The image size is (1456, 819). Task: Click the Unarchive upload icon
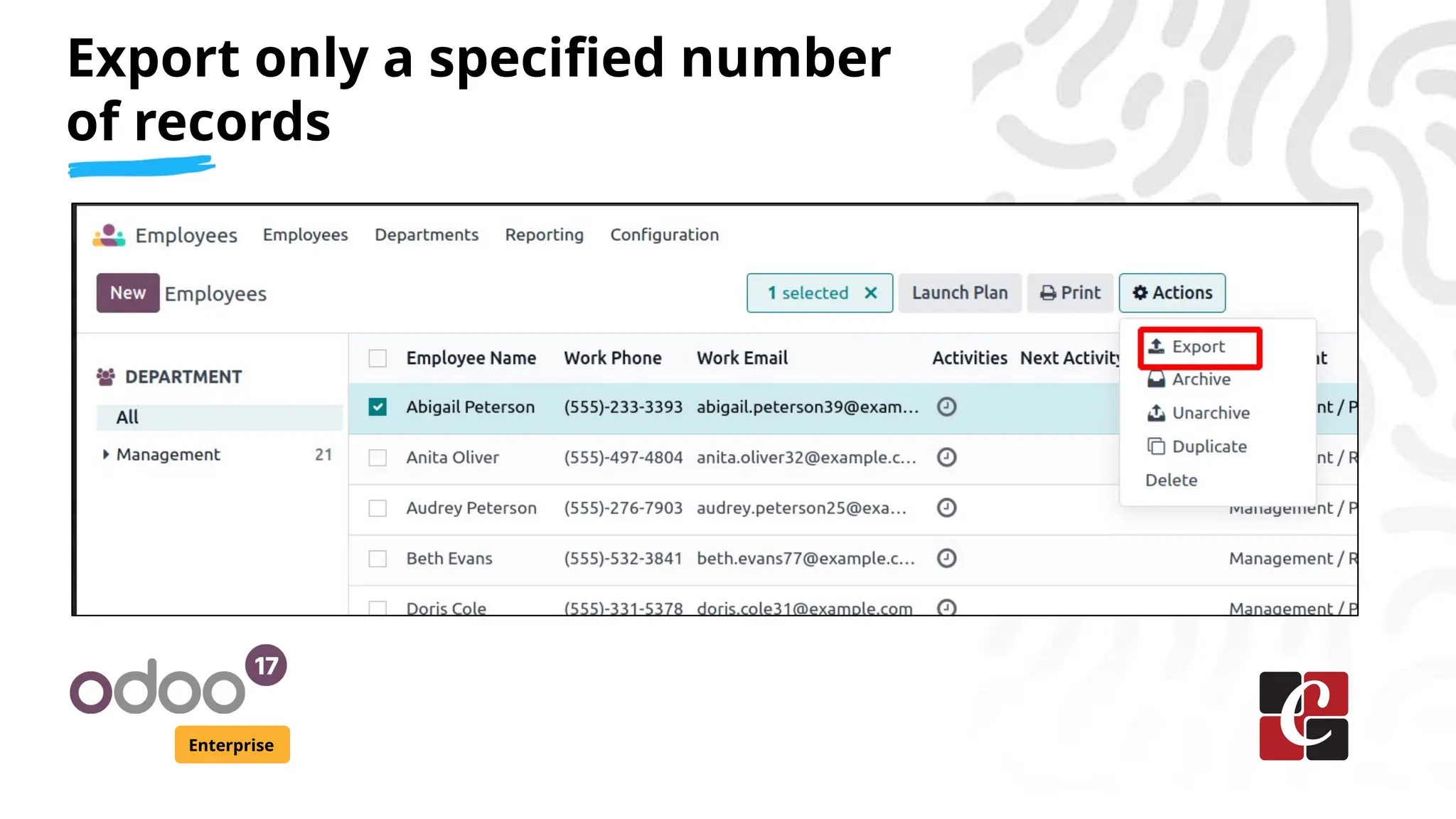[1157, 412]
